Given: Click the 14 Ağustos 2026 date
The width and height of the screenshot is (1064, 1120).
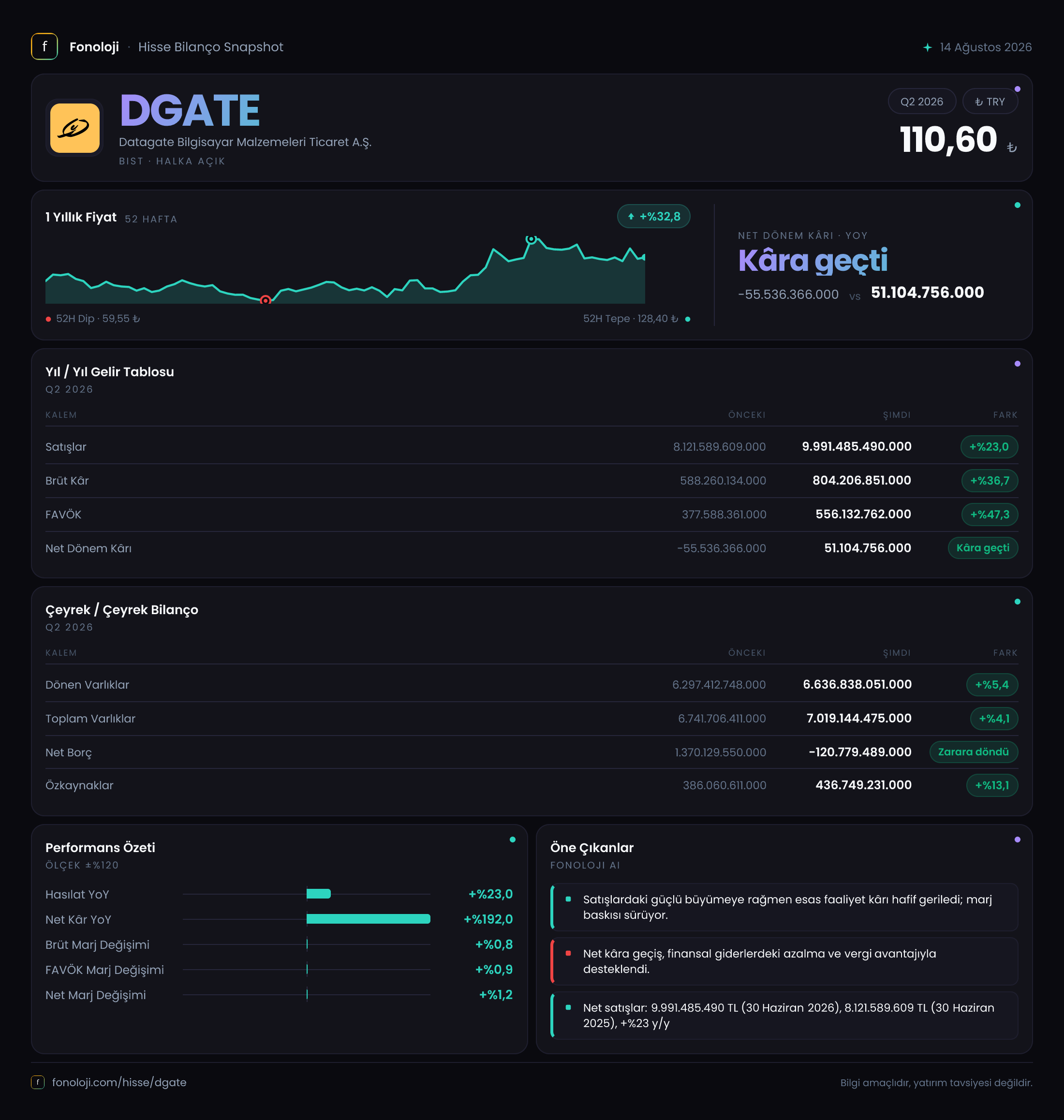Looking at the screenshot, I should click(x=985, y=47).
